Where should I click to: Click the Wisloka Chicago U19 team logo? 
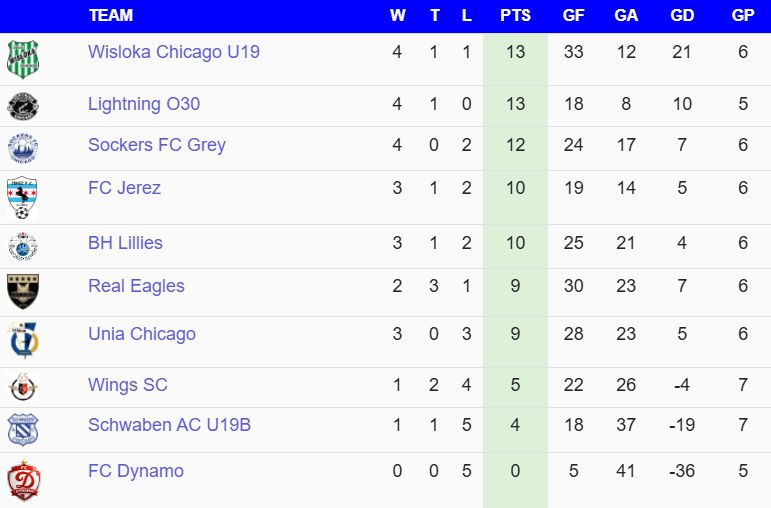click(22, 59)
